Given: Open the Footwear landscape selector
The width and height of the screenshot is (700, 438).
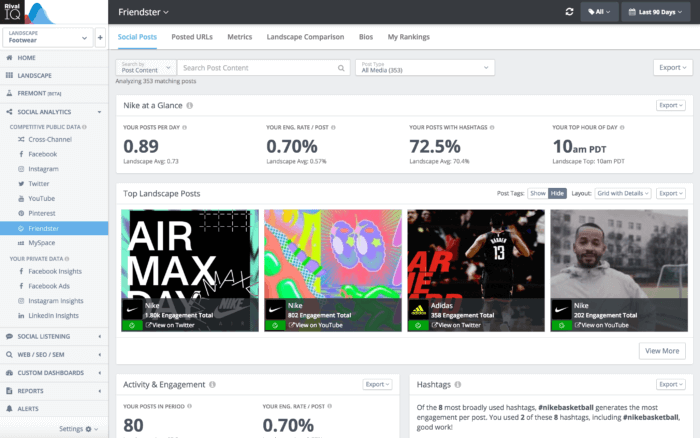Looking at the screenshot, I should 48,38.
